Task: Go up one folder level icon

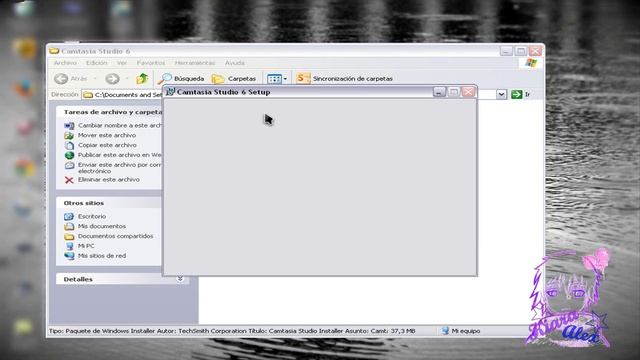Action: tap(142, 78)
